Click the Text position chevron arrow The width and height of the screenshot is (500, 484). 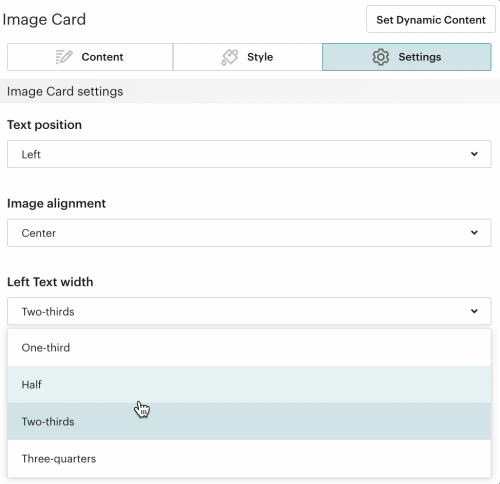click(474, 154)
